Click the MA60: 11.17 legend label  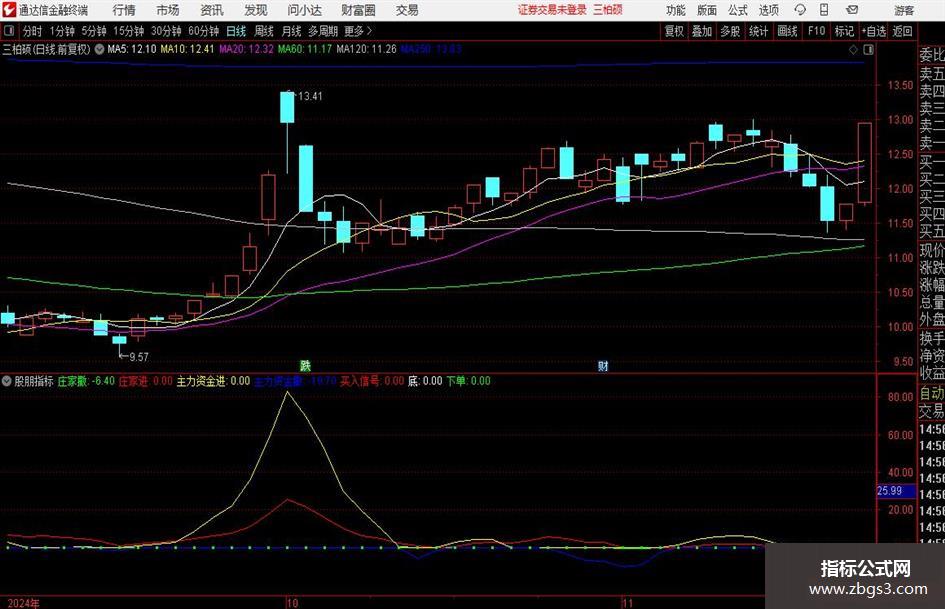305,49
